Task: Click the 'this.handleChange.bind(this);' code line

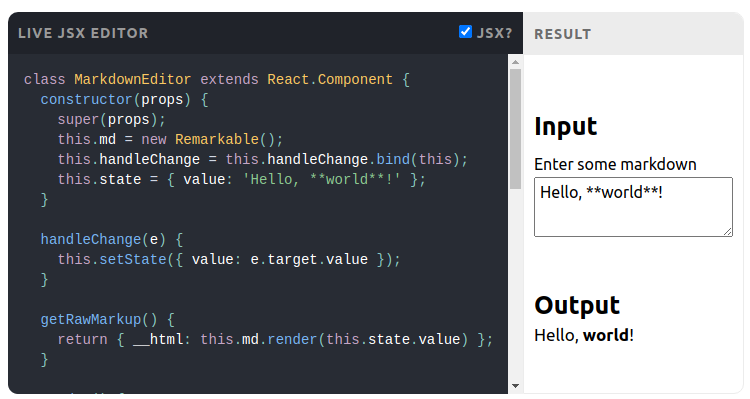Action: pos(263,159)
